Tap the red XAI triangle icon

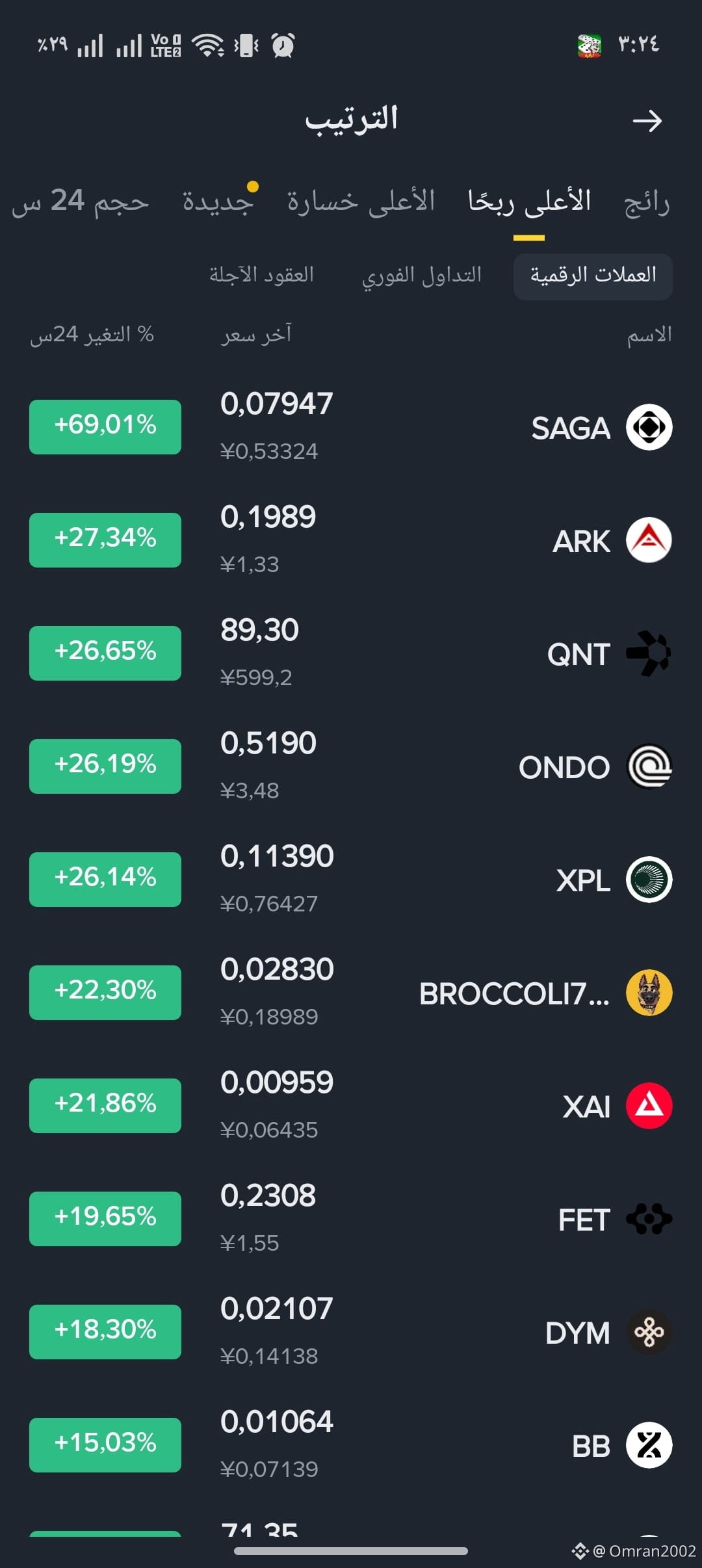(x=649, y=1106)
